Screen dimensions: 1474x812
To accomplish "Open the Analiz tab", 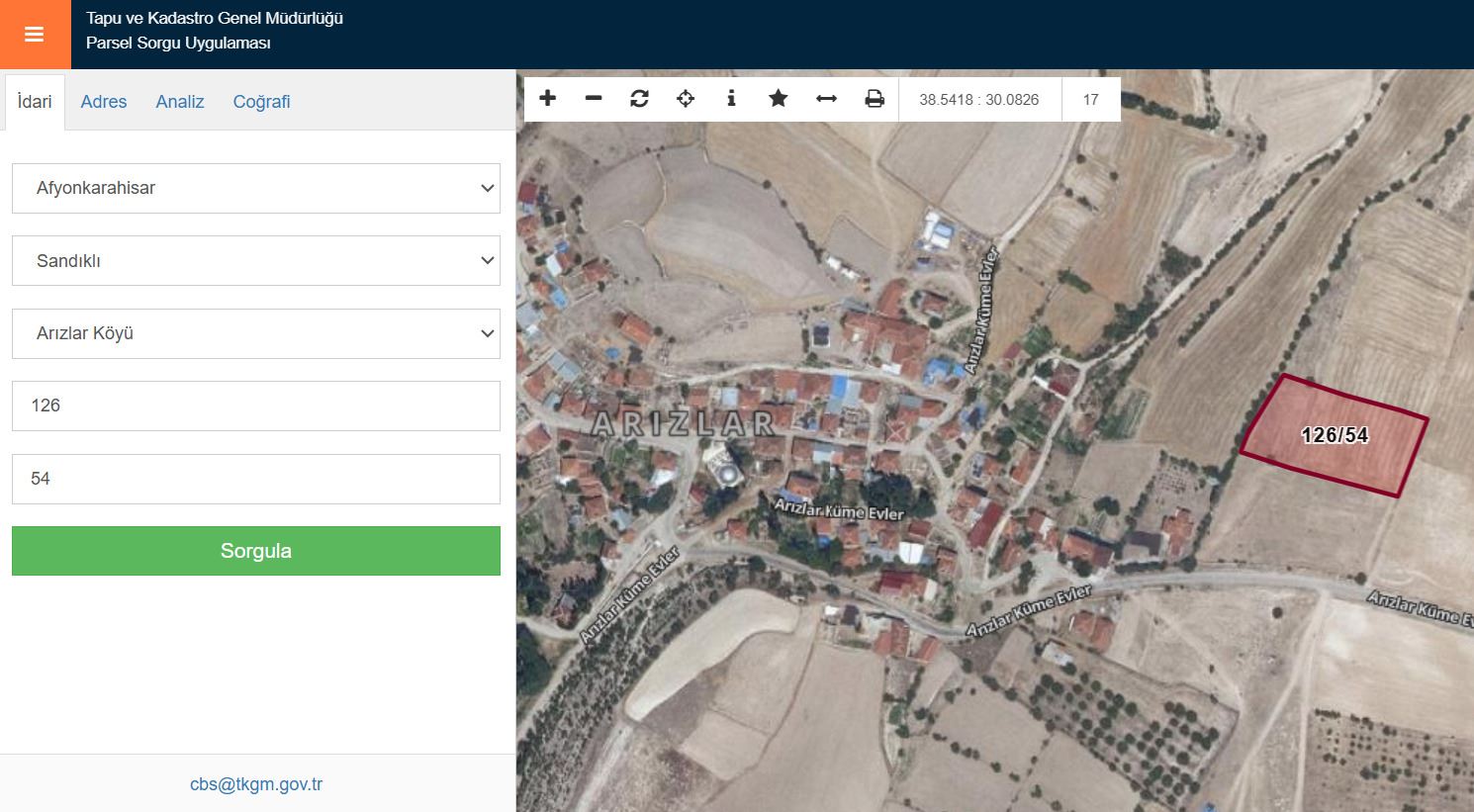I will tap(180, 102).
